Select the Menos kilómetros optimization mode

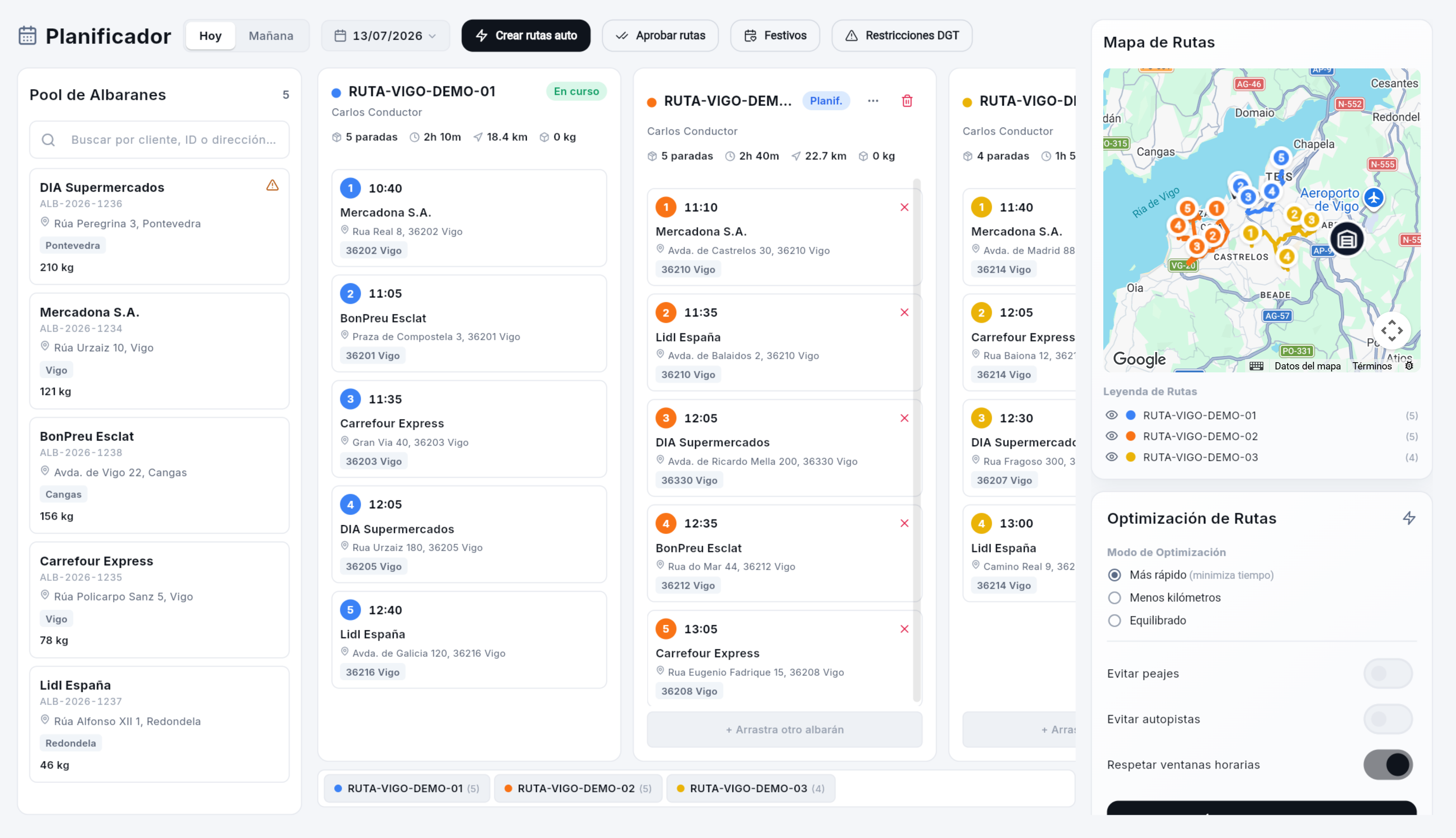tap(1115, 598)
